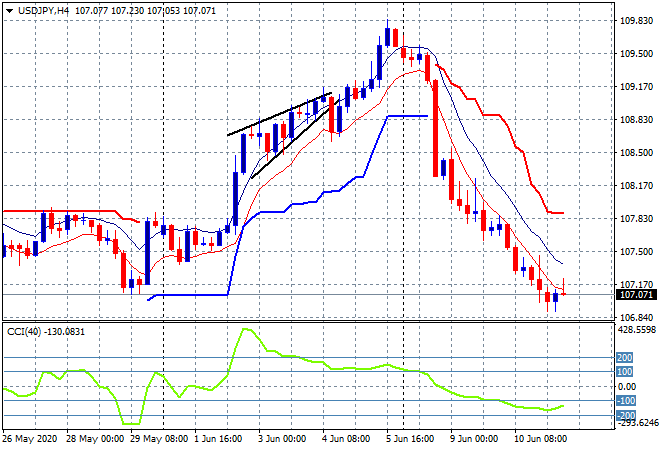Click the CCI level 200 marker

625,358
